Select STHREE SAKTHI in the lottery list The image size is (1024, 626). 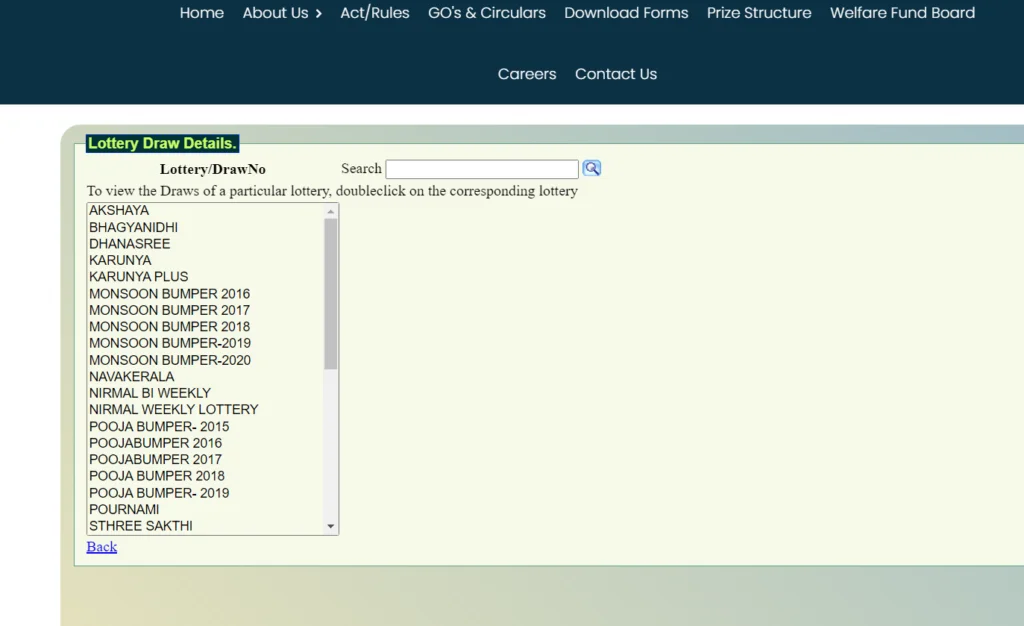[205, 526]
